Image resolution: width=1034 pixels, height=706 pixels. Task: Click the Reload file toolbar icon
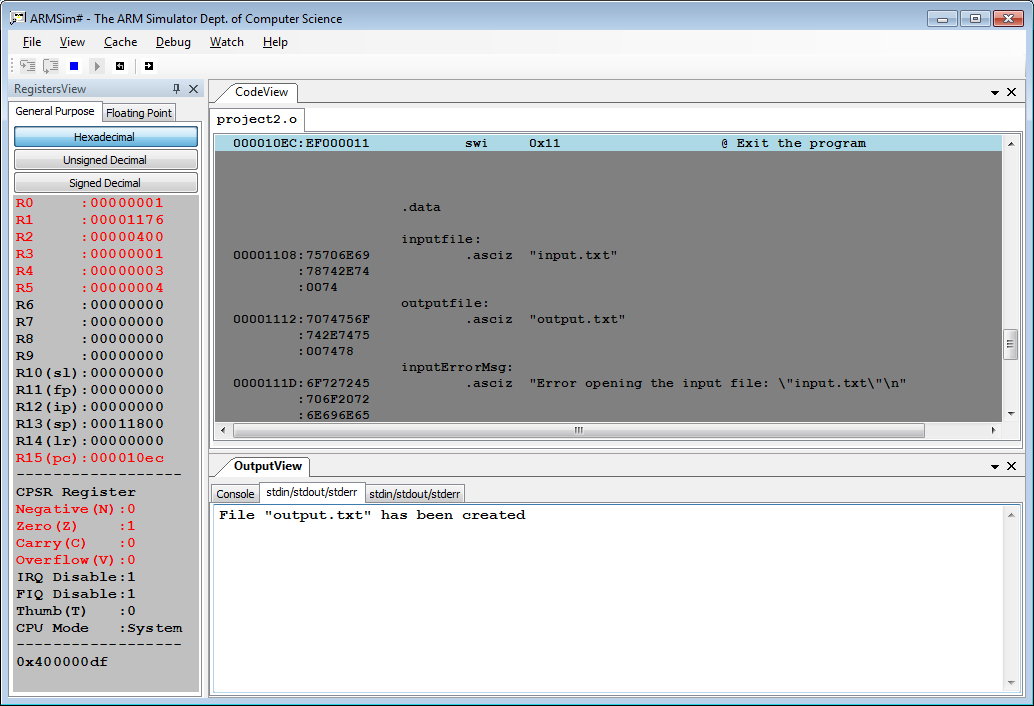(x=149, y=66)
